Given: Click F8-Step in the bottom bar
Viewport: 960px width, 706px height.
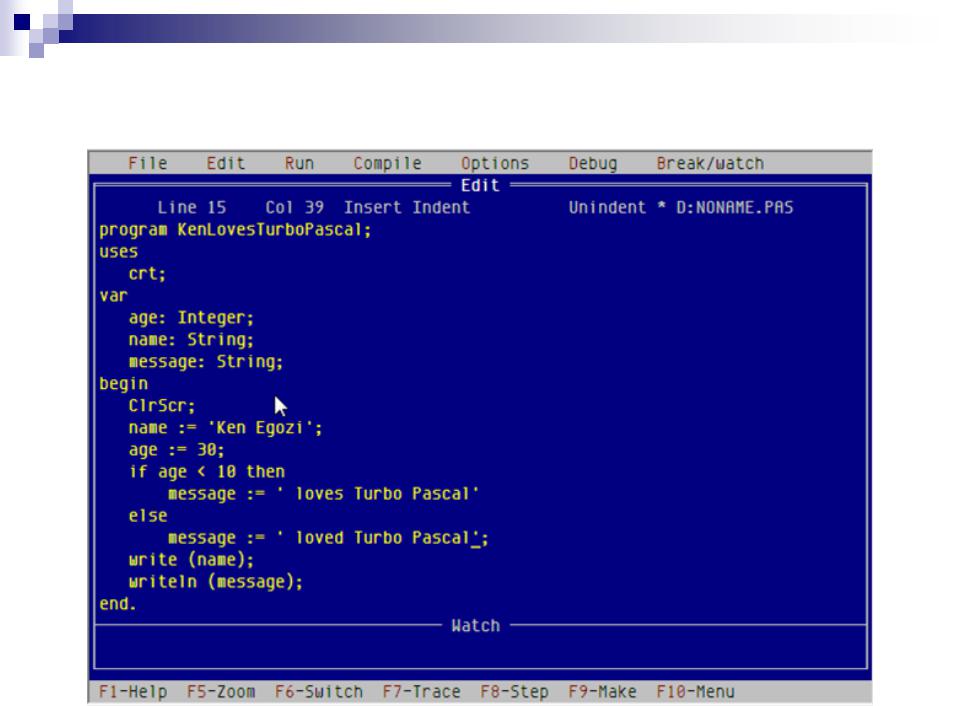Looking at the screenshot, I should pos(514,692).
